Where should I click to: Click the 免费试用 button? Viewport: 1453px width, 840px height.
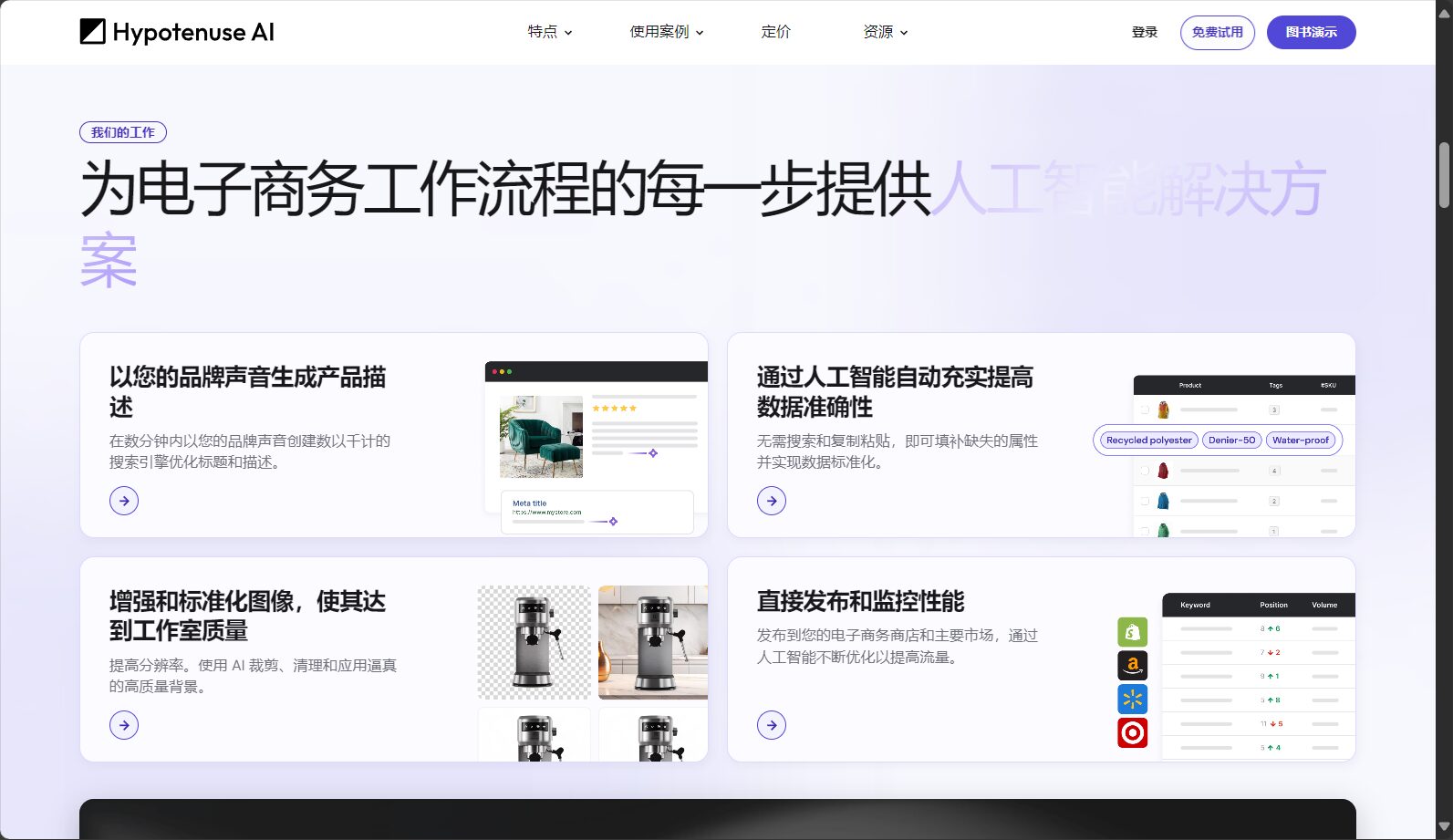[x=1218, y=32]
